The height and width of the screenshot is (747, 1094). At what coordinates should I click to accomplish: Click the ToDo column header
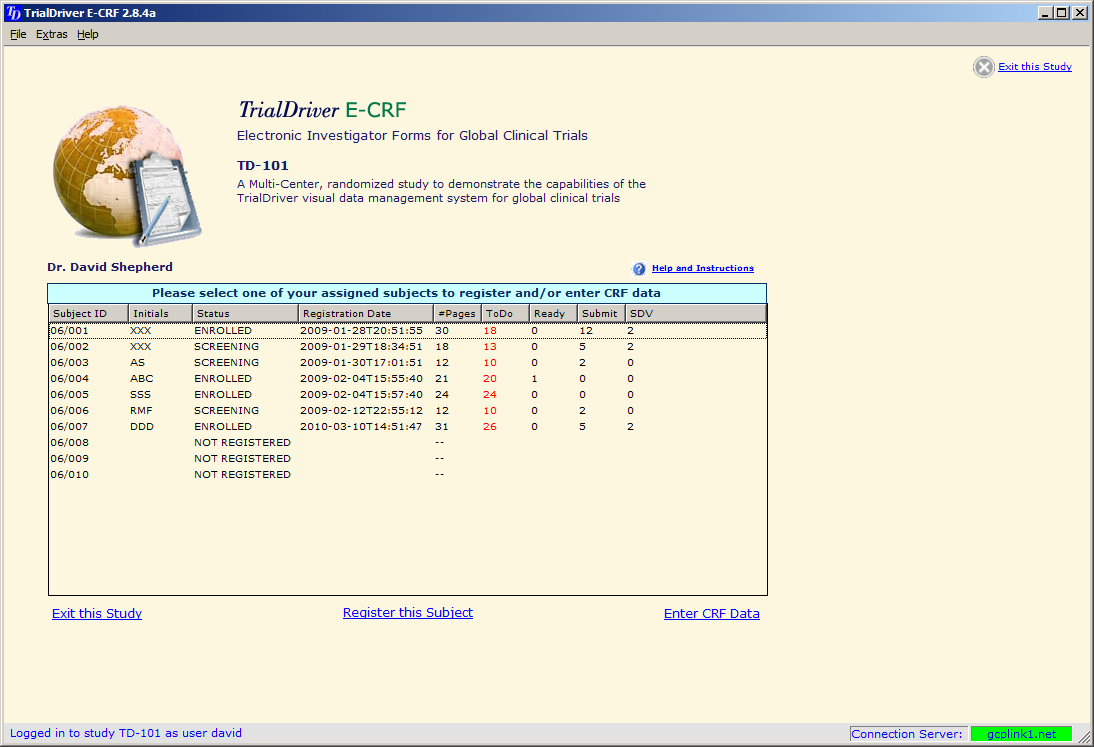pos(505,314)
